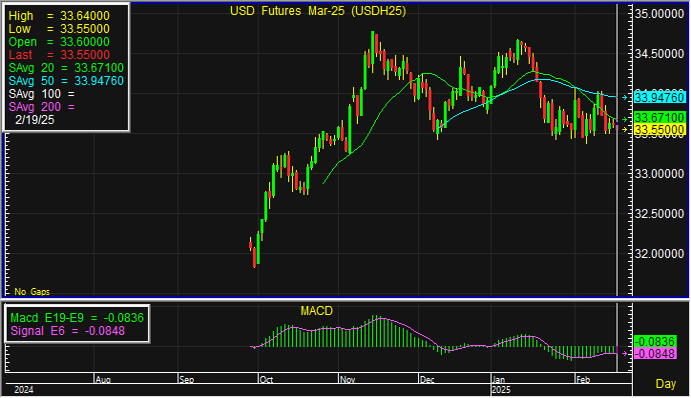The image size is (691, 398).
Task: Select the magenta -0.0848 signal value tag
Action: 655,353
